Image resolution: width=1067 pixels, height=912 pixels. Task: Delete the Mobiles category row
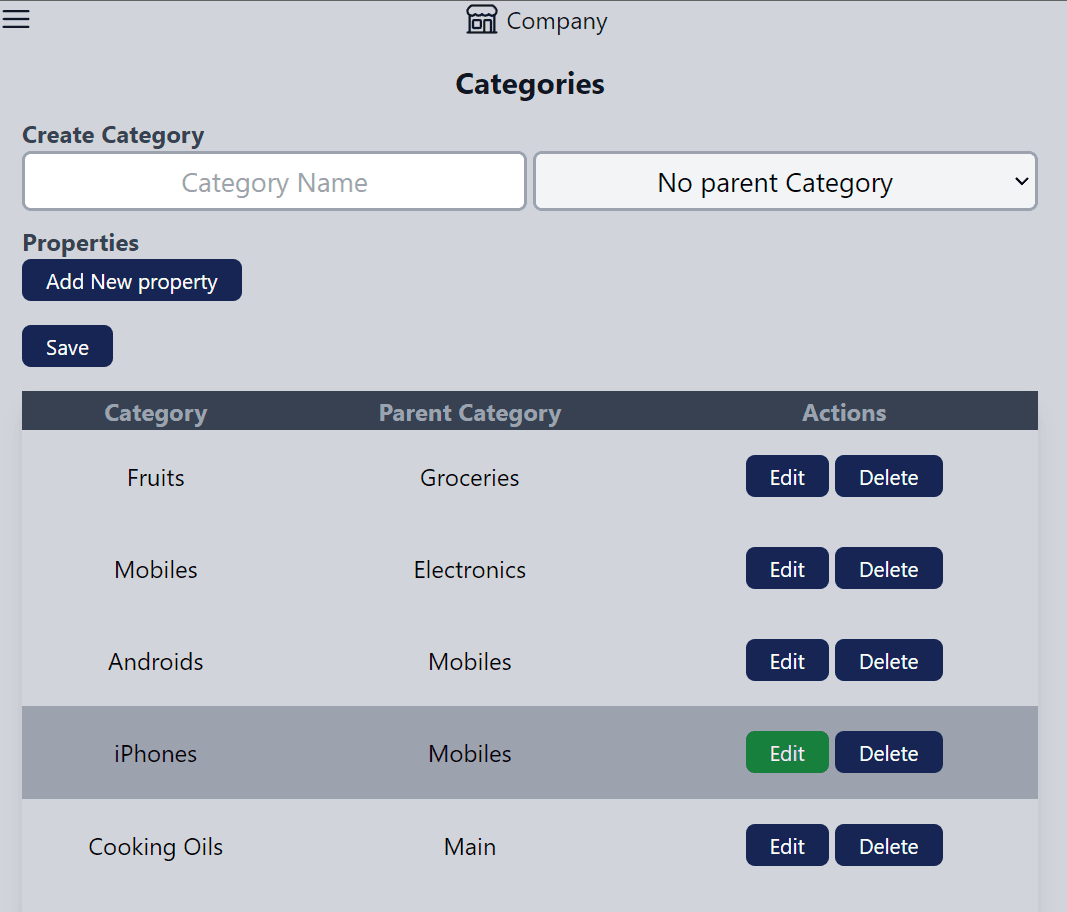point(888,569)
